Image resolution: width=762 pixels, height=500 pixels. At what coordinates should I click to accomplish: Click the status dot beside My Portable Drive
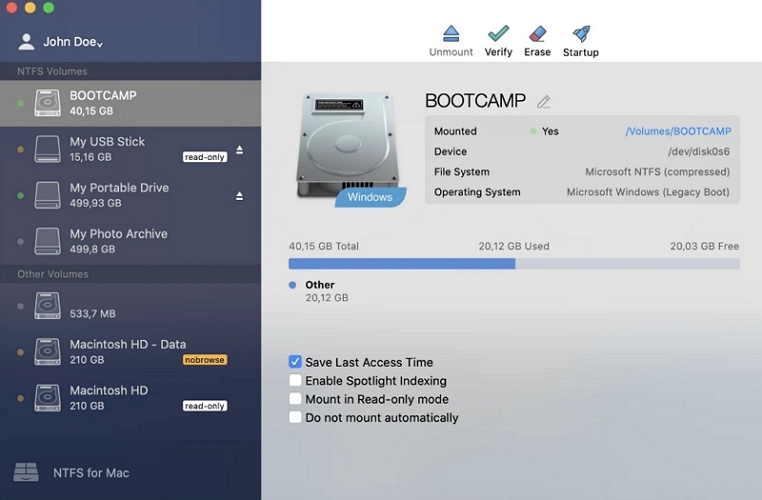(x=20, y=196)
